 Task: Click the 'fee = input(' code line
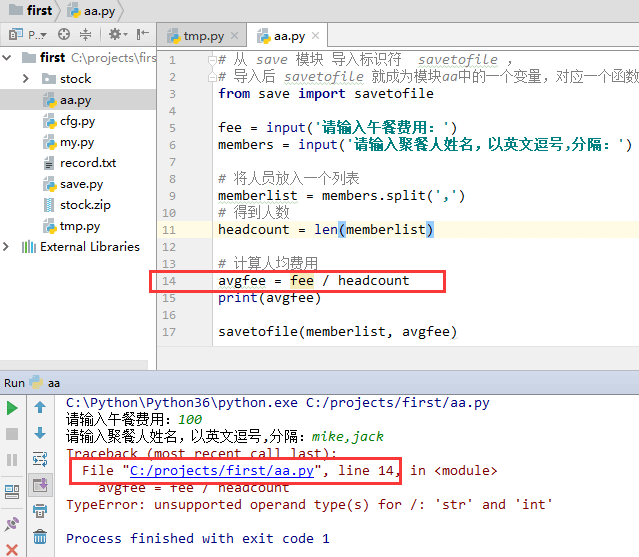coord(337,128)
